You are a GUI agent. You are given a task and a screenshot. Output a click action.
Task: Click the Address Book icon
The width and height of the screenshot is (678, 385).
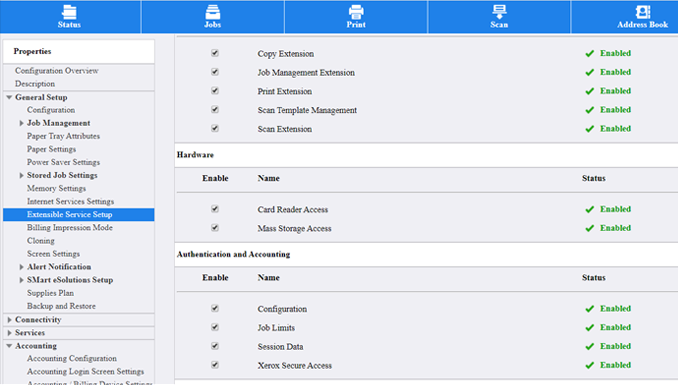pyautogui.click(x=643, y=12)
